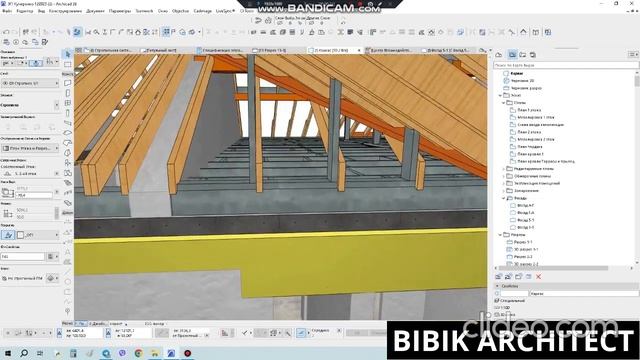Click the Redo arrow icon
Screen dimensions: 640x360
point(15,32)
